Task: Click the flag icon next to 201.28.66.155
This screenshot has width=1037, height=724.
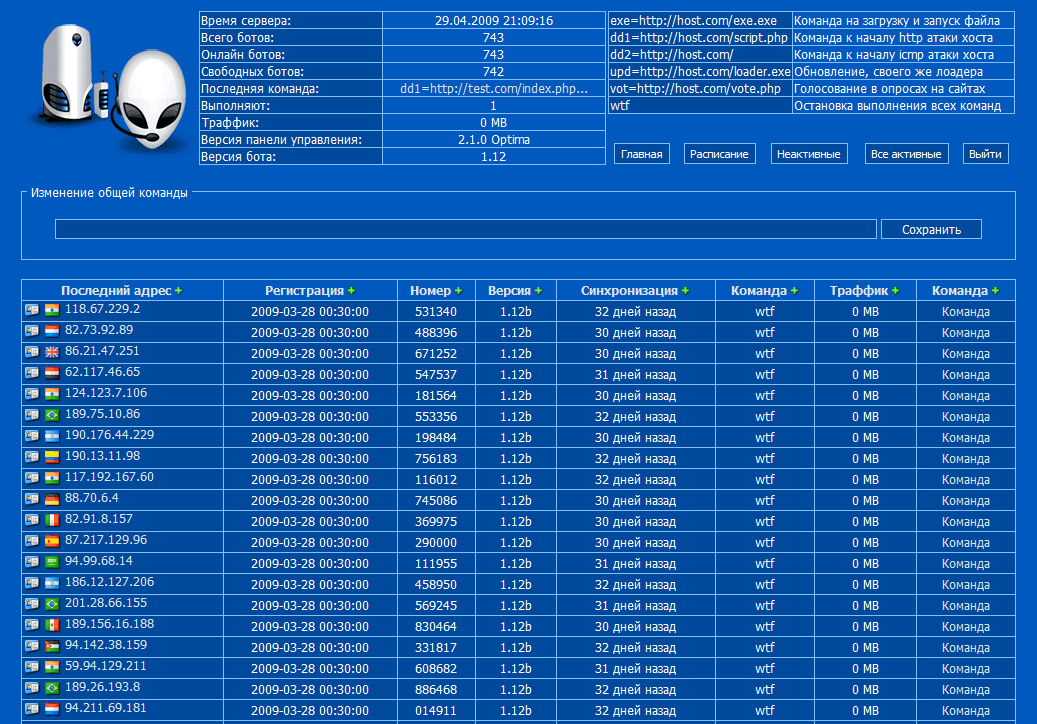Action: coord(52,604)
